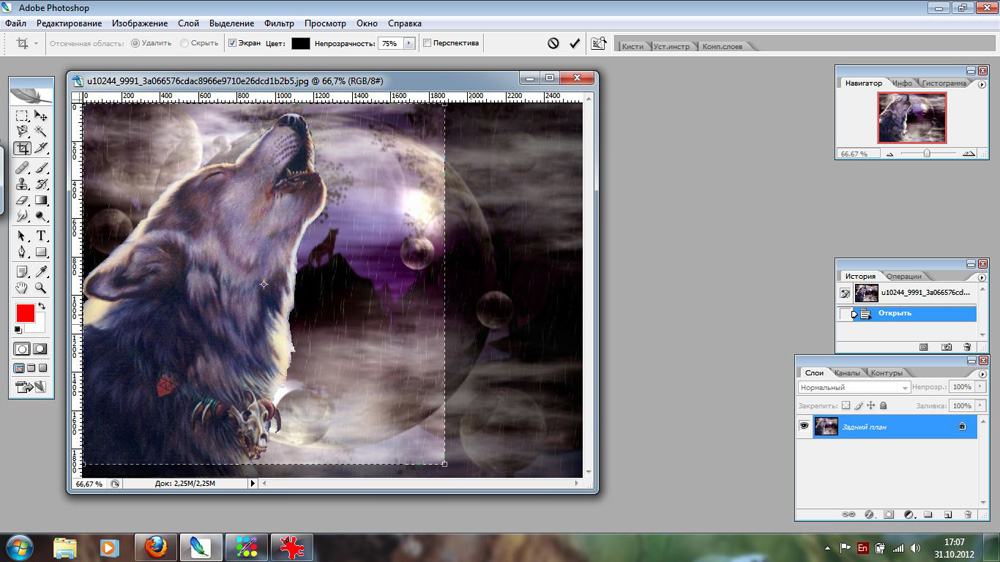Select the Eyedropper tool
Image resolution: width=1000 pixels, height=562 pixels.
[41, 272]
